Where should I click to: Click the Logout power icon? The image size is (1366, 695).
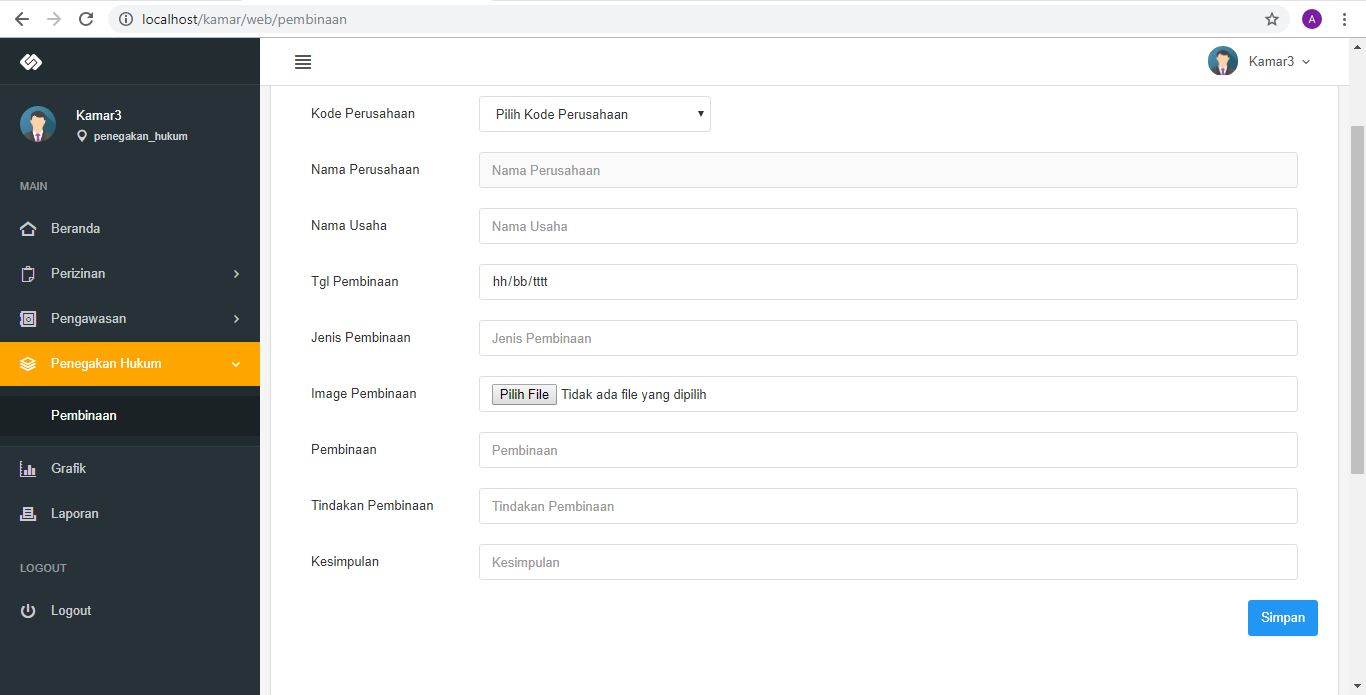pyautogui.click(x=28, y=611)
